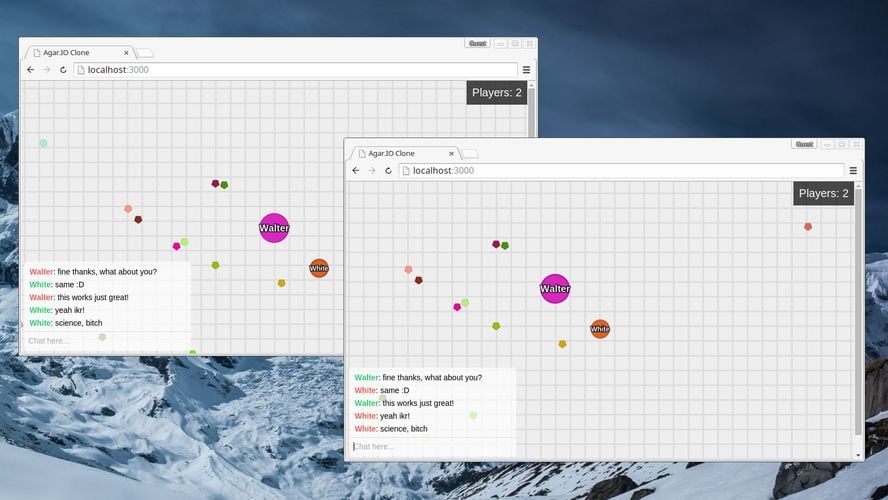The image size is (888, 500).
Task: Close the Agar.IO Clone tab in right window
Action: coord(451,153)
